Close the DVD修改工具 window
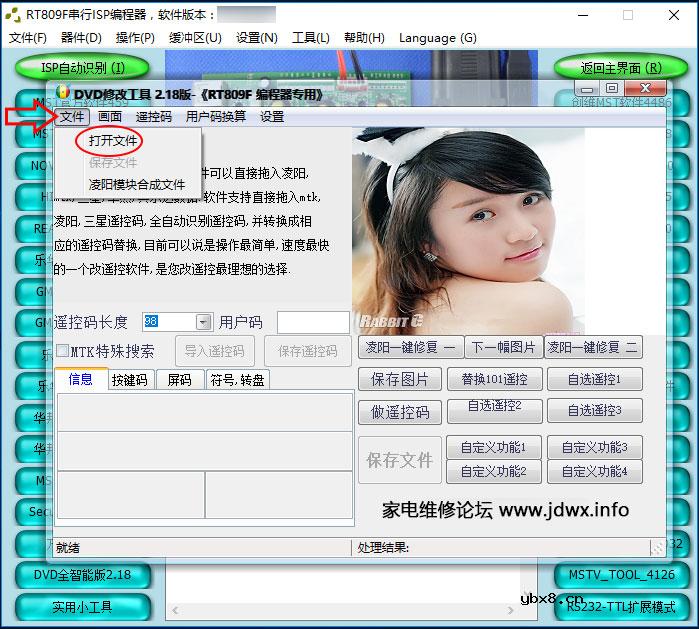Viewport: 699px width, 629px height. [x=646, y=88]
